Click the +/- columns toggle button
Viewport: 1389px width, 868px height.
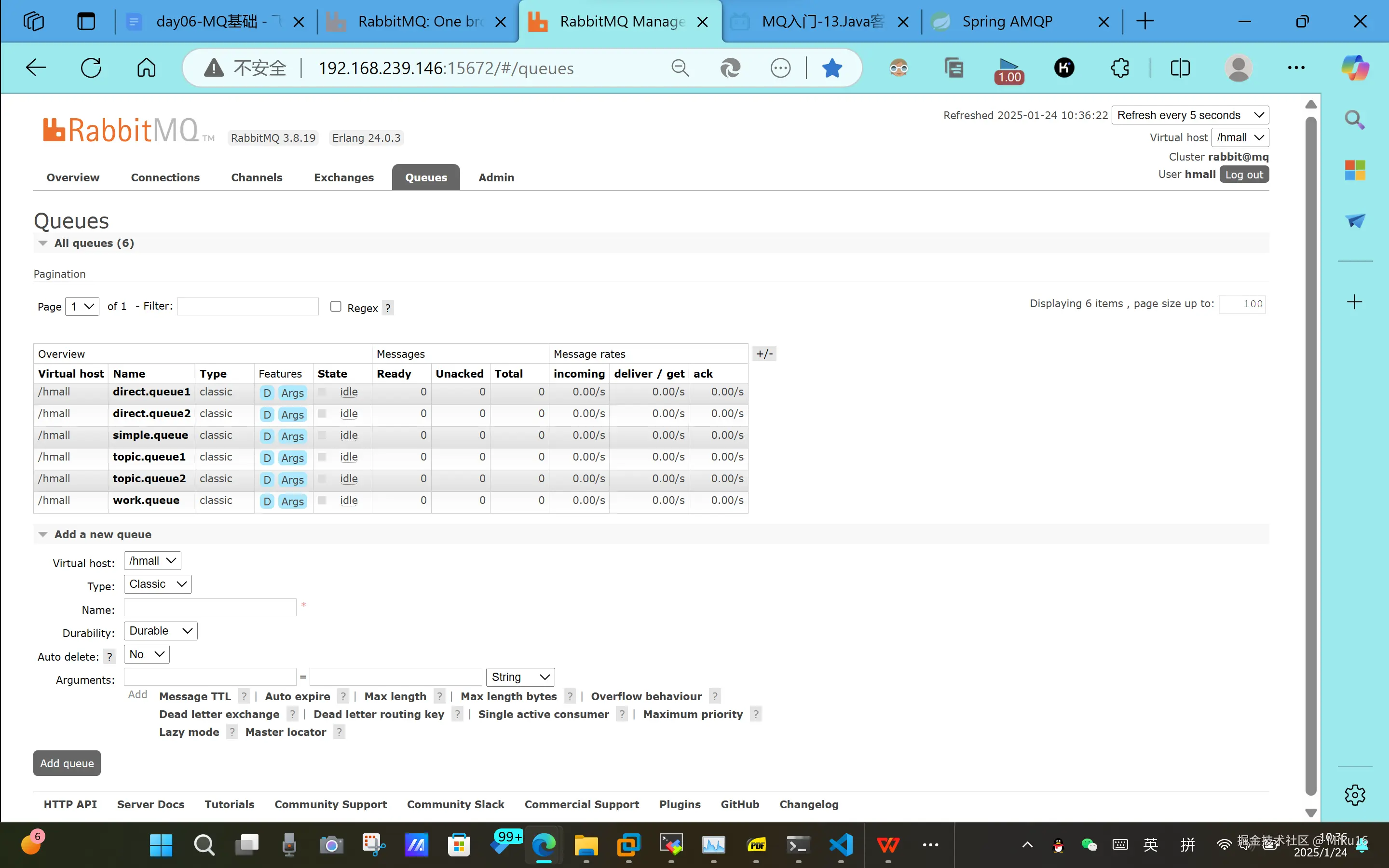click(x=764, y=353)
